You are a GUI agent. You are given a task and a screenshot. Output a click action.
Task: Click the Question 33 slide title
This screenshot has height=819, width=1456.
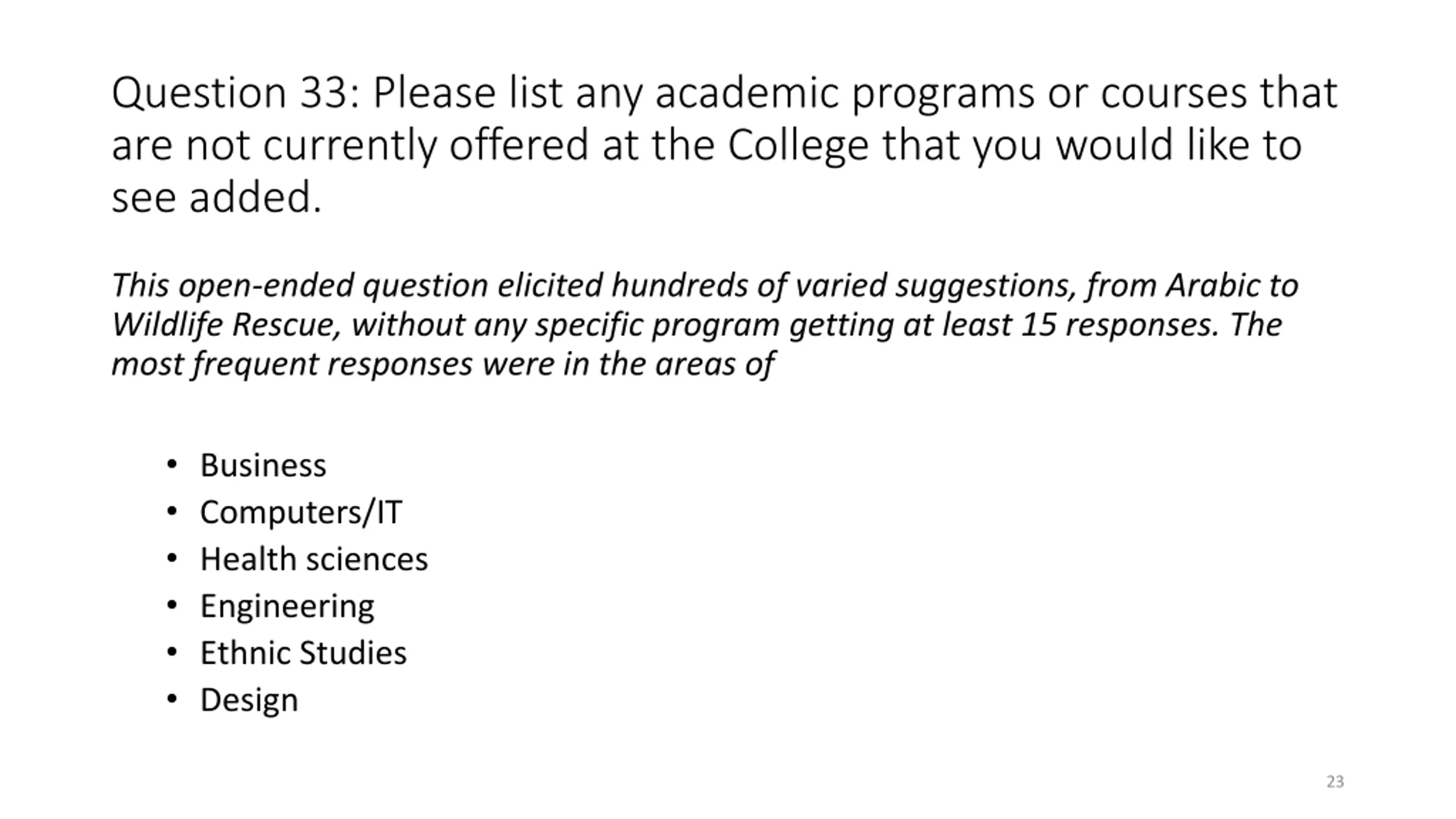tap(724, 144)
